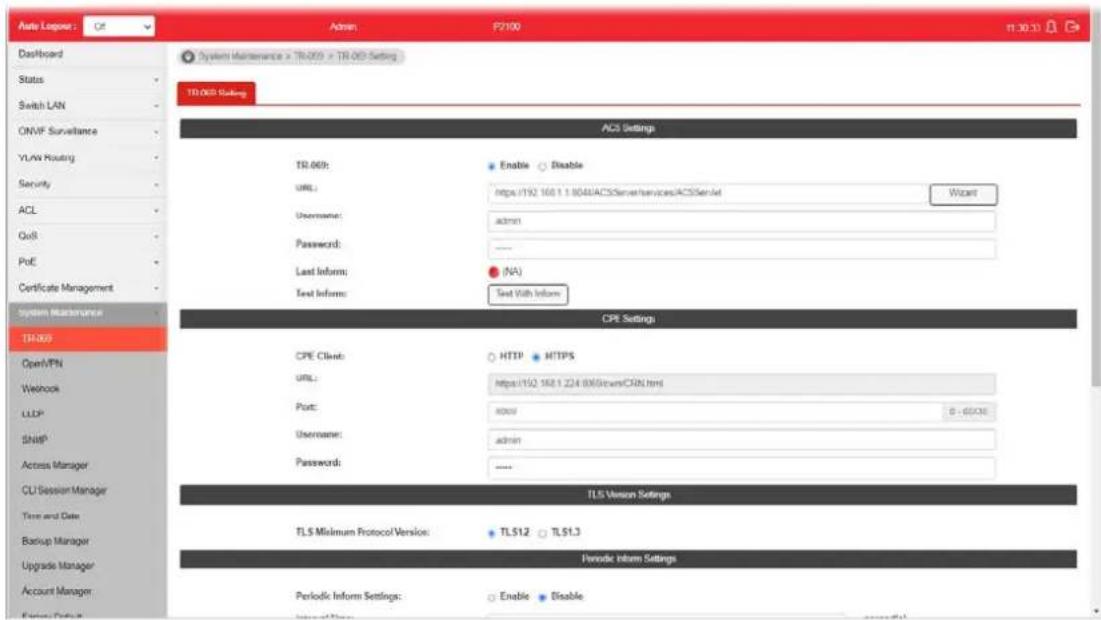1101x620 pixels.
Task: Click TLS Version Settings section header
Action: coord(628,495)
